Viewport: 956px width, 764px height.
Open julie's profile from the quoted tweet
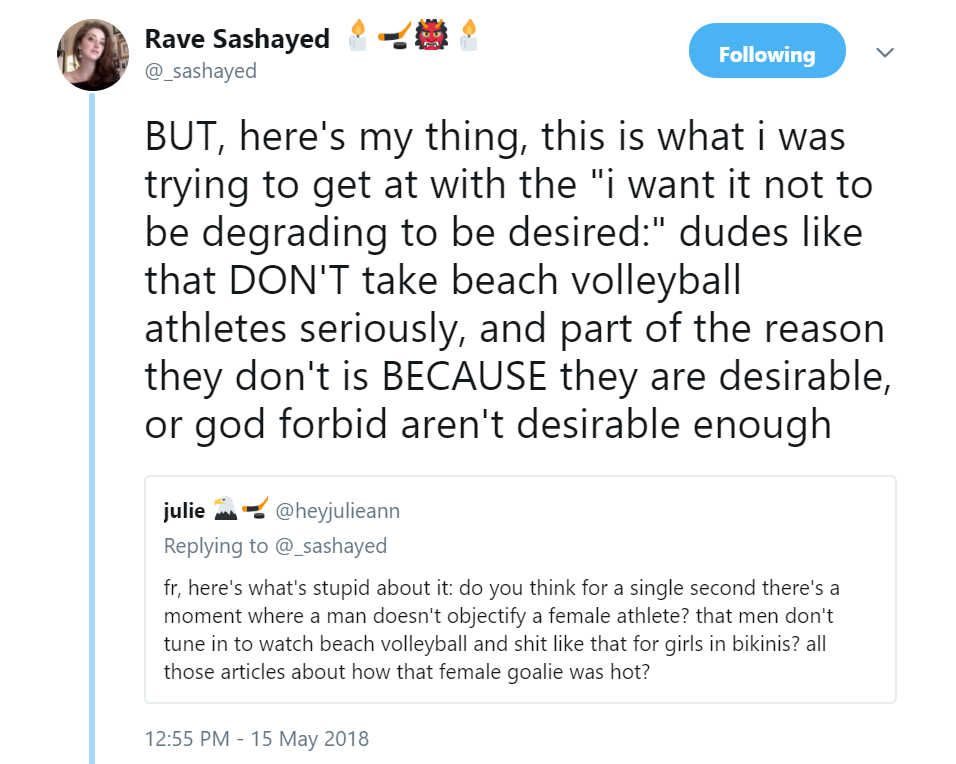coord(183,511)
